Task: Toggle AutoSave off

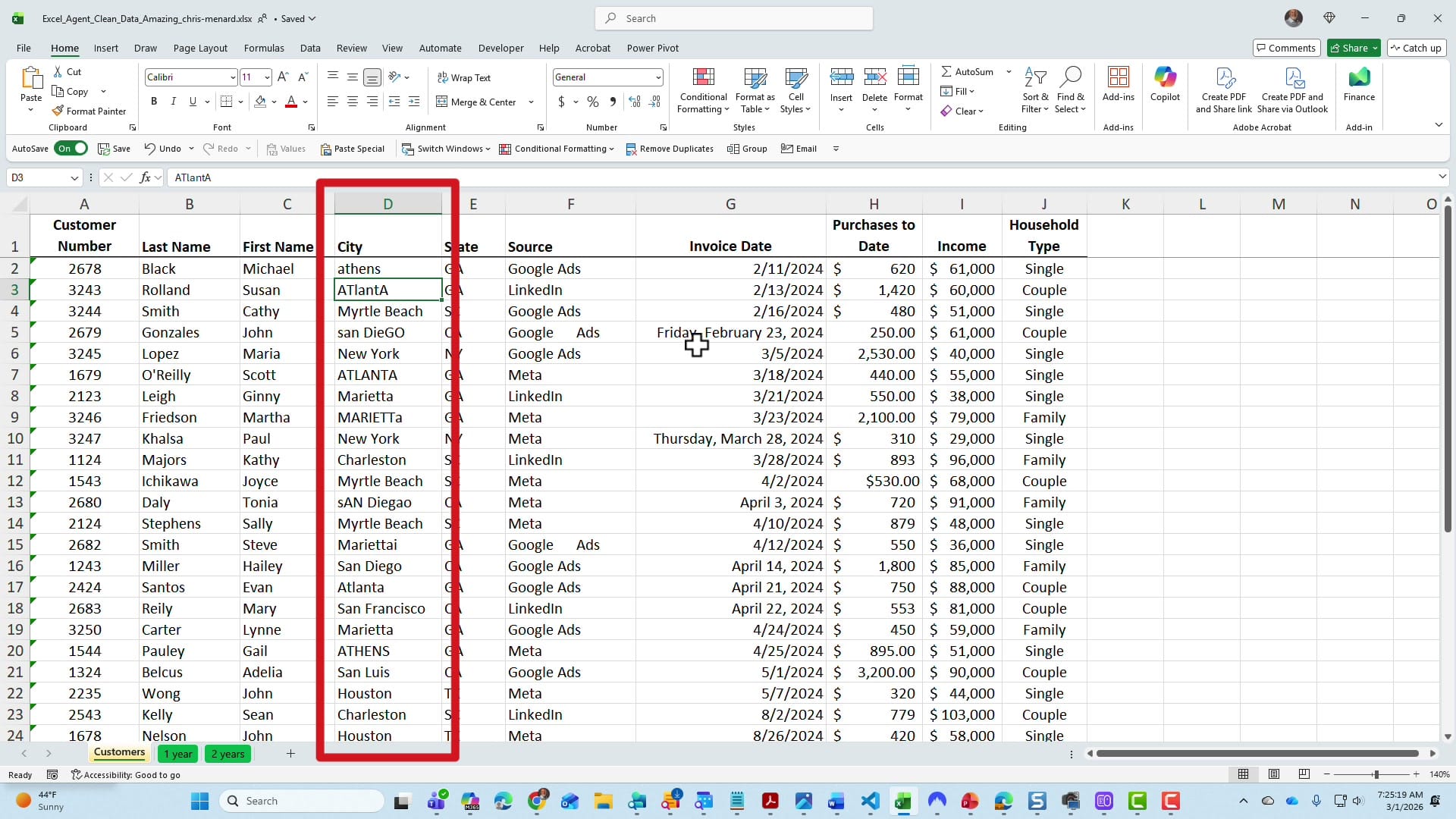Action: (x=71, y=149)
